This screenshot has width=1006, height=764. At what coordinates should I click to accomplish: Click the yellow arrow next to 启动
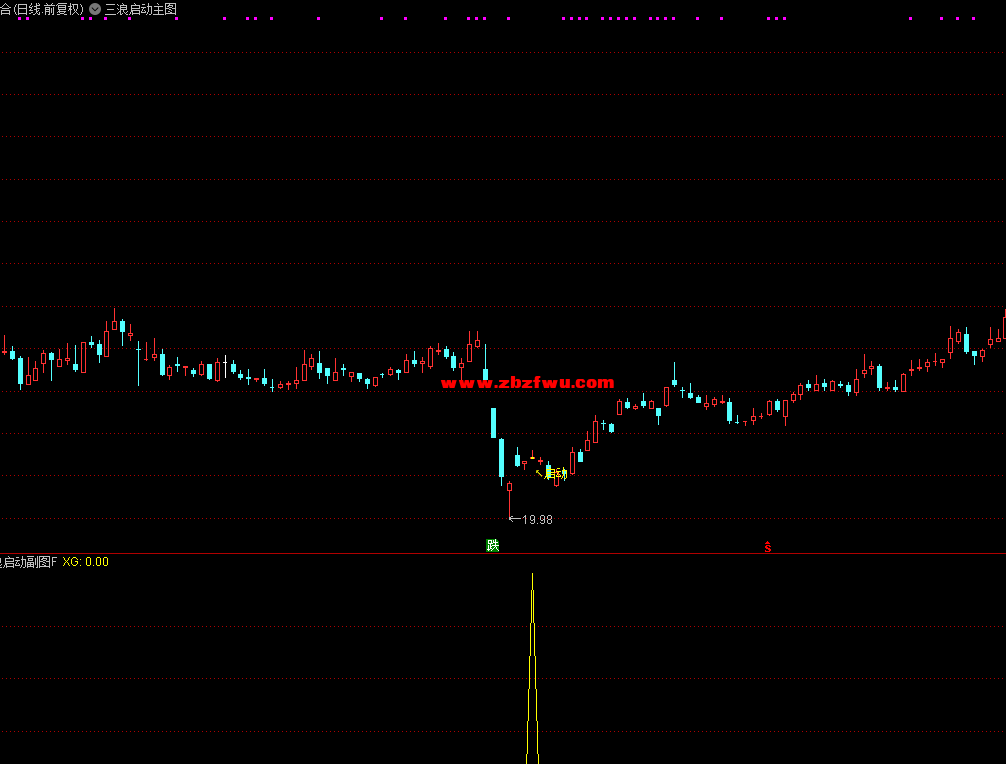(x=540, y=472)
